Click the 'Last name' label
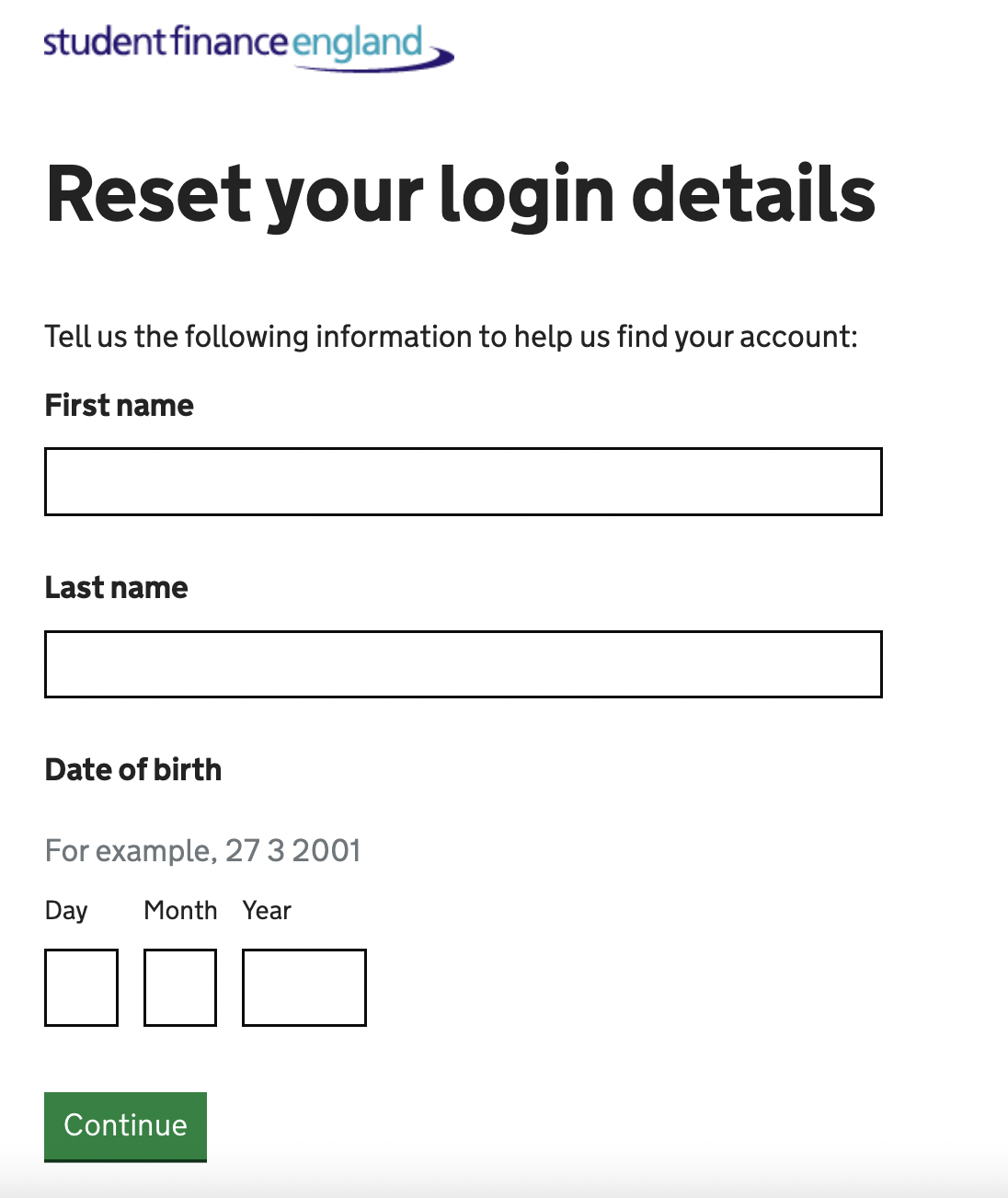 point(117,587)
